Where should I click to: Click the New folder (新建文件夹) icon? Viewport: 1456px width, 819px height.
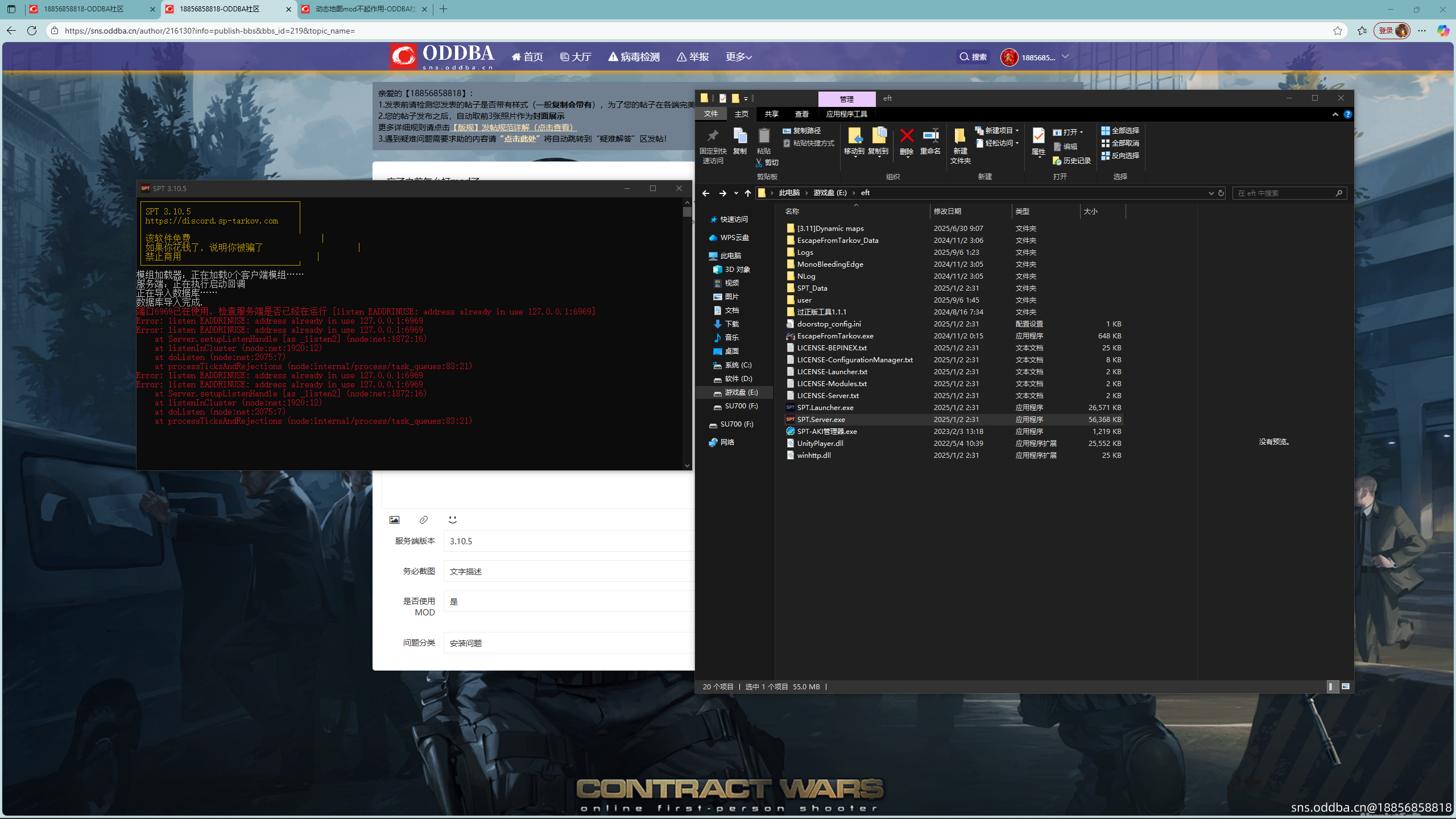[x=960, y=136]
